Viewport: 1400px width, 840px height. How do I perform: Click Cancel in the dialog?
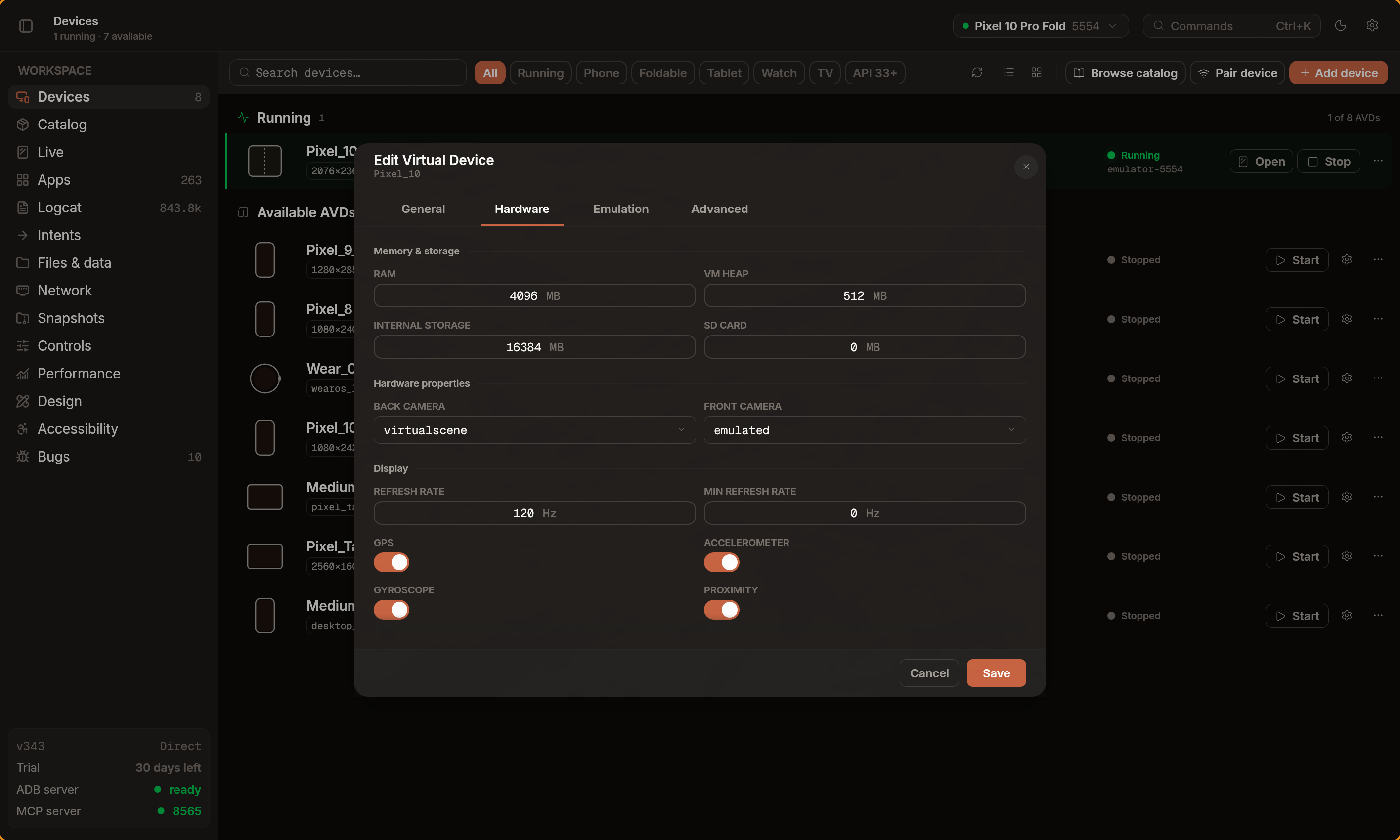[929, 673]
